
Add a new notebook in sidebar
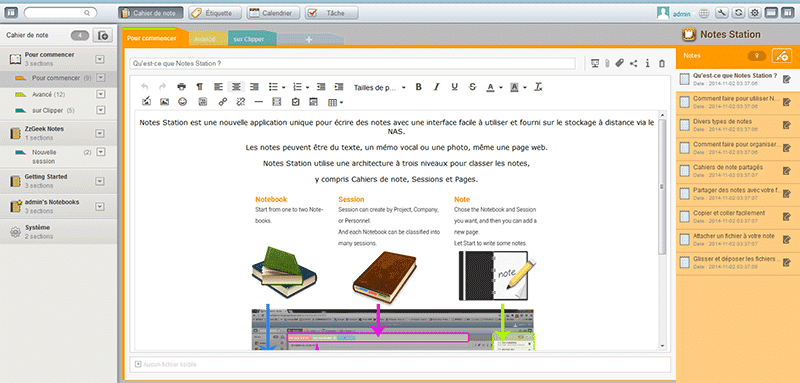[103, 35]
